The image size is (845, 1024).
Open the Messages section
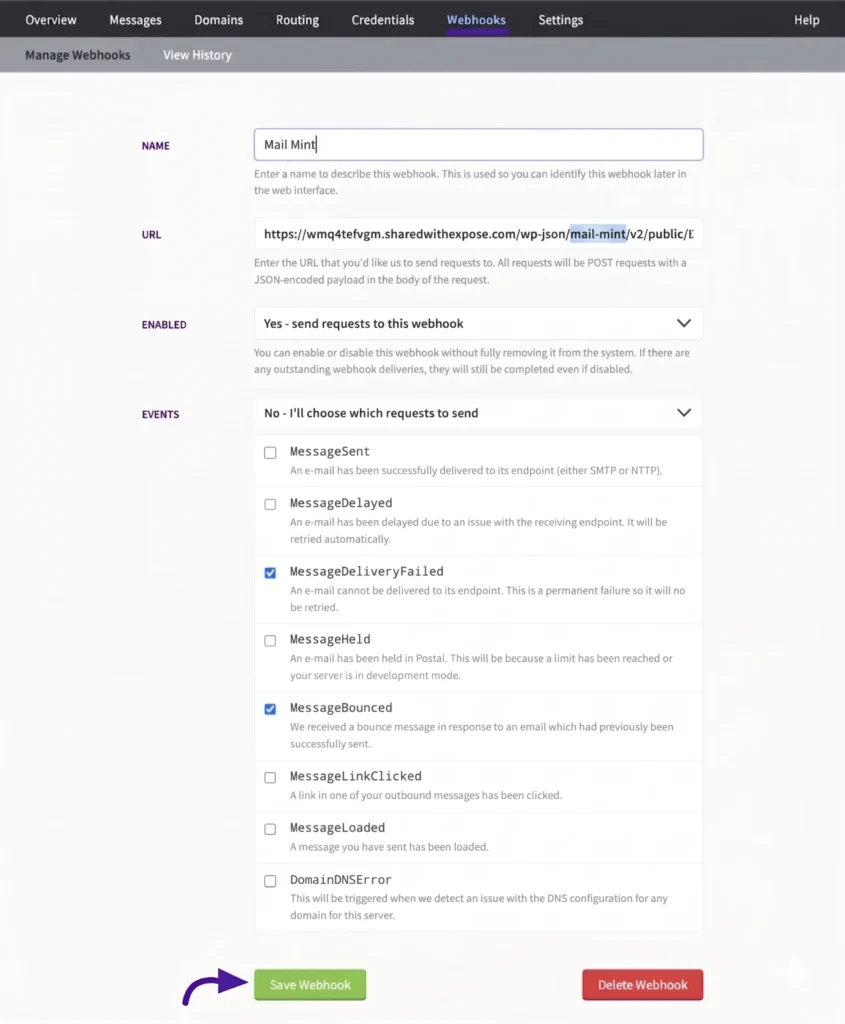pyautogui.click(x=135, y=19)
